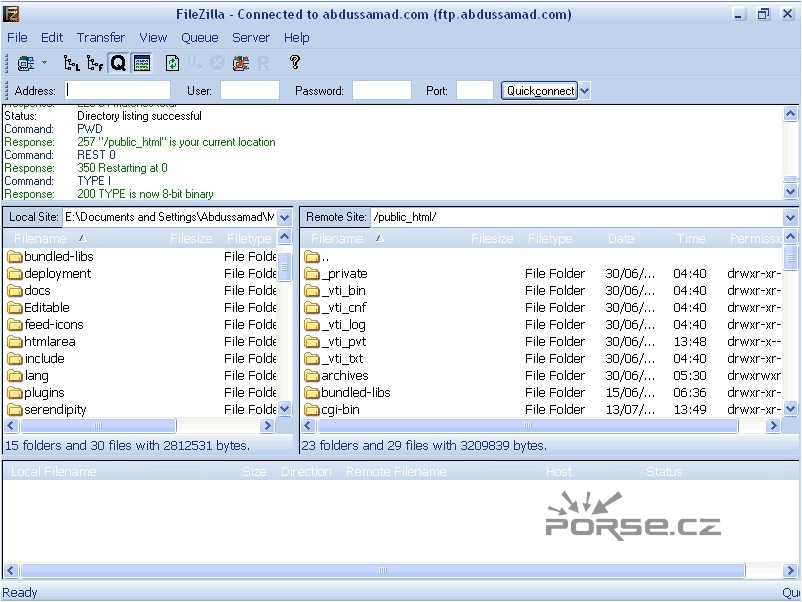Select the remote archives folder icon
This screenshot has width=802, height=602.
coord(311,376)
